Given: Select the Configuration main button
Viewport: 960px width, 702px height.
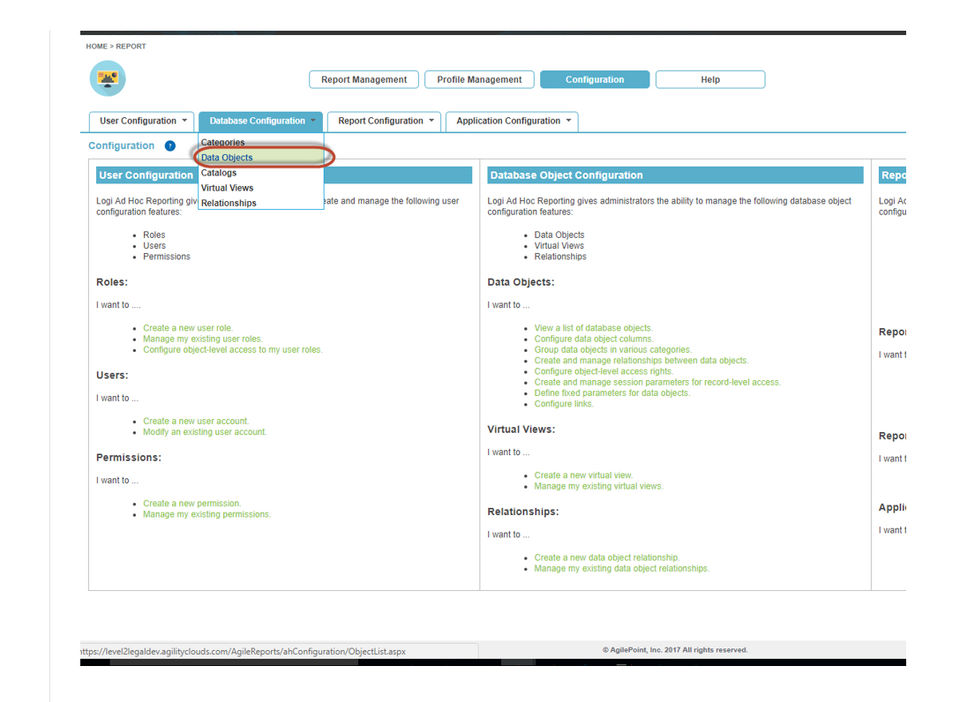Looking at the screenshot, I should pos(594,80).
